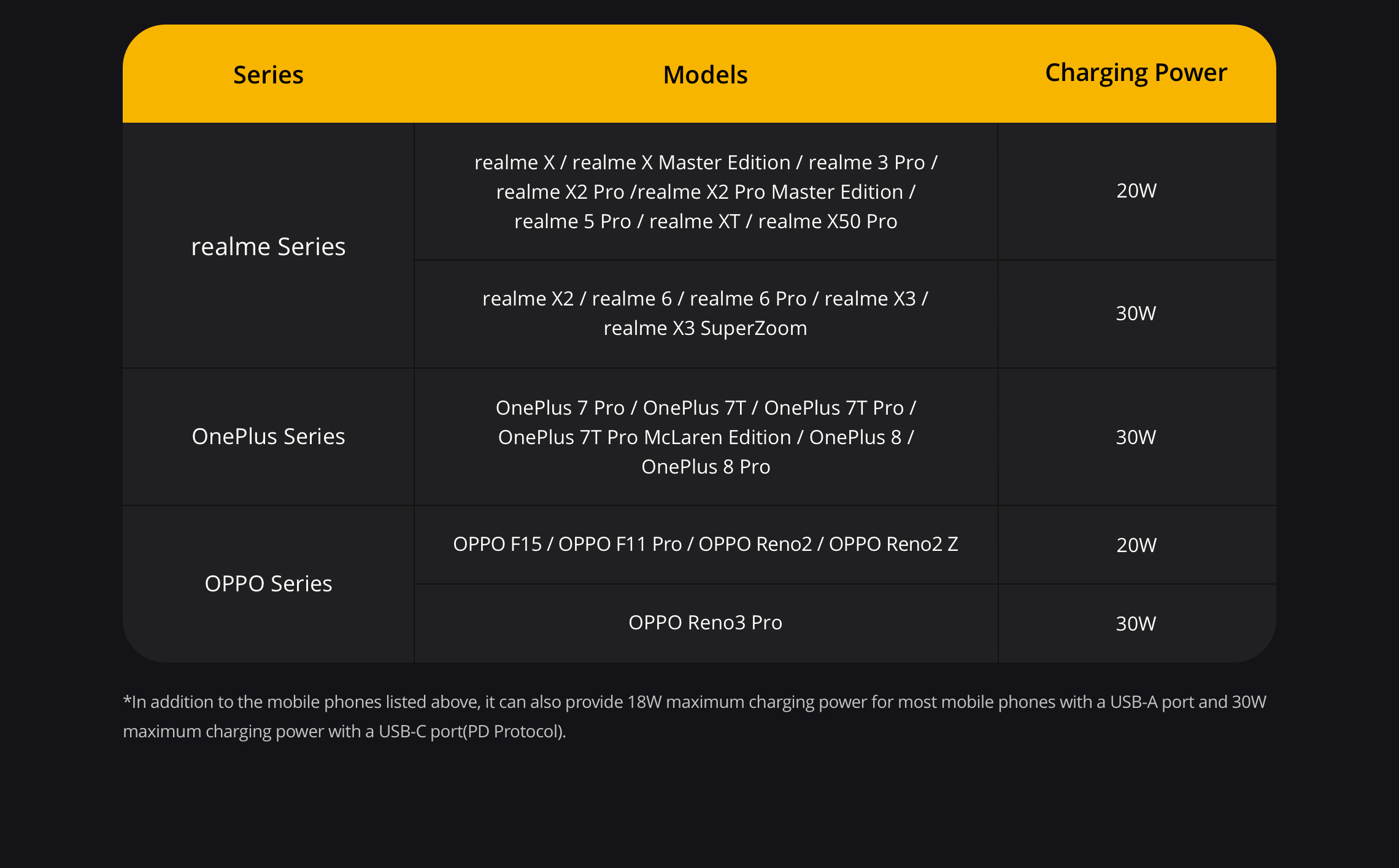
Task: Click the Charging Power column header
Action: coord(1136,72)
